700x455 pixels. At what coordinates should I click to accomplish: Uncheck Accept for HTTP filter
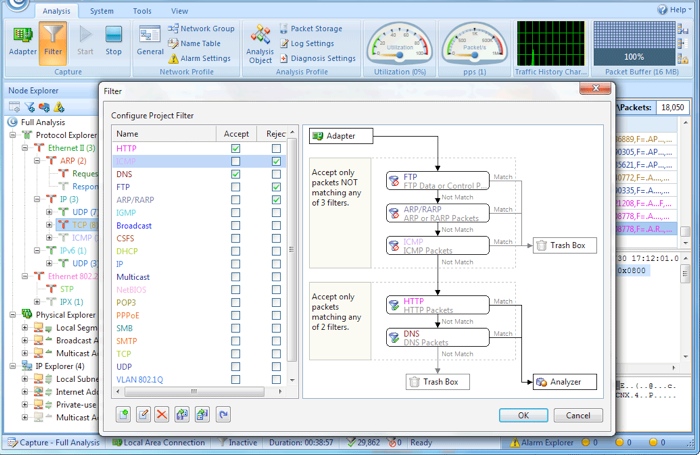tap(235, 148)
